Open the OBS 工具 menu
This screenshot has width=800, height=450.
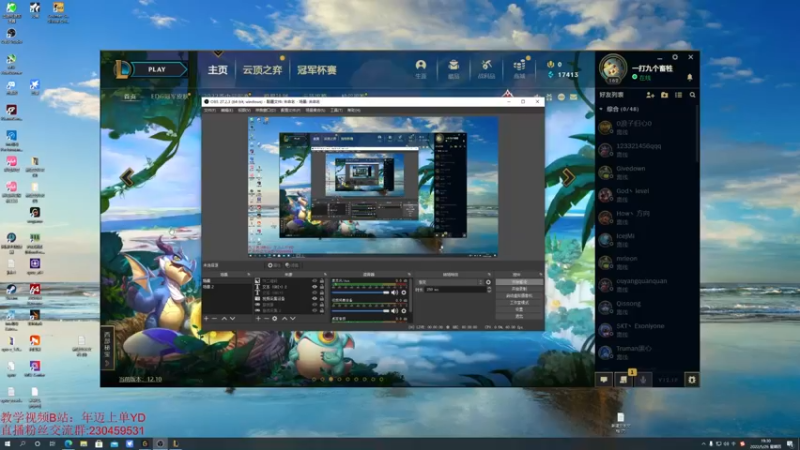pos(336,110)
